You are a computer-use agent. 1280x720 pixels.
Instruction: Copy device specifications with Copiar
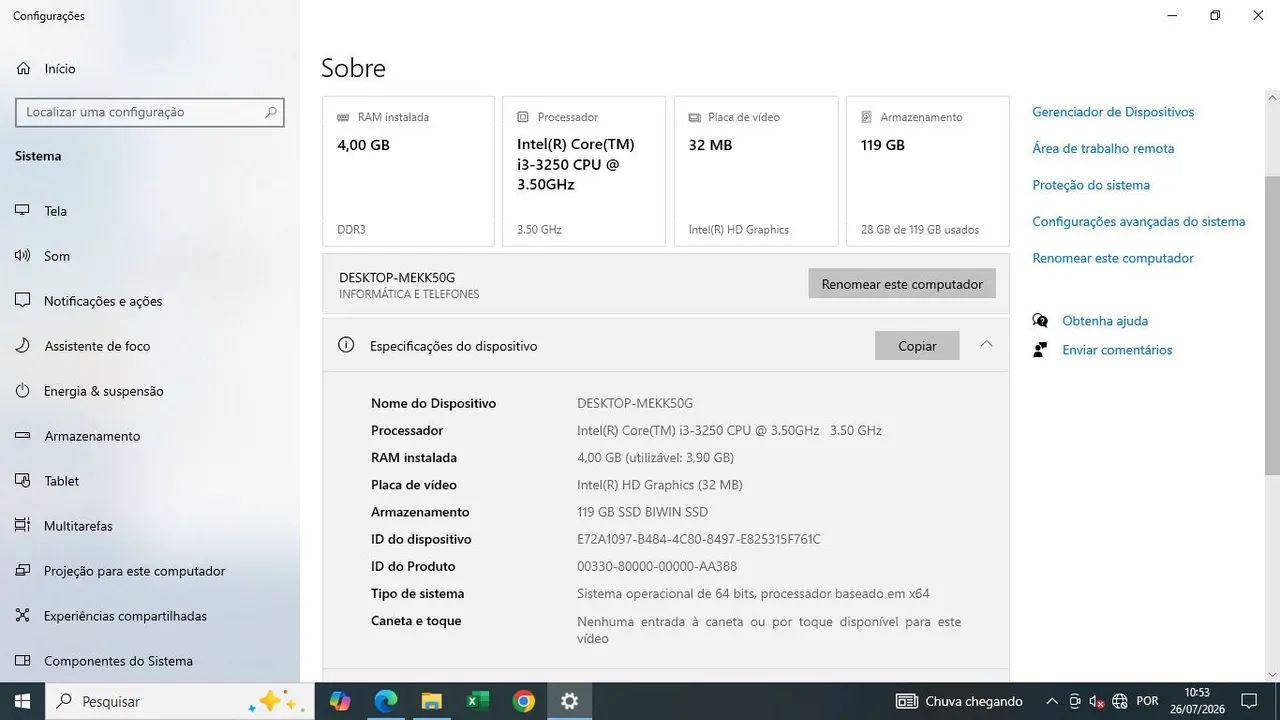coord(917,346)
